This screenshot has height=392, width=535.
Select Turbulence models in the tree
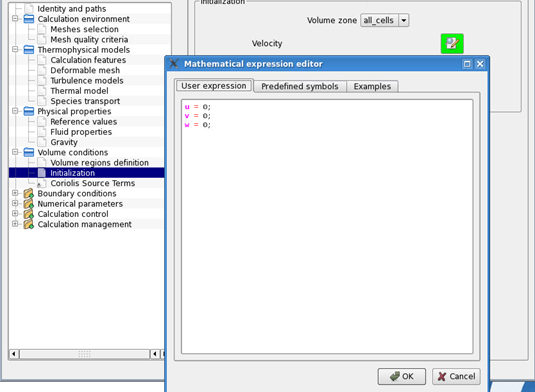[x=87, y=81]
